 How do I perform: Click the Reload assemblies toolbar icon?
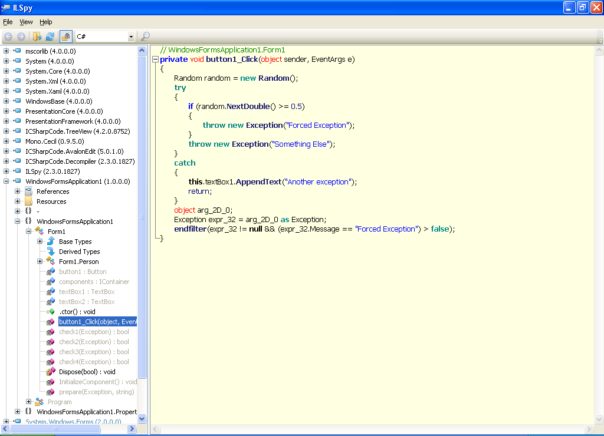pyautogui.click(x=50, y=37)
